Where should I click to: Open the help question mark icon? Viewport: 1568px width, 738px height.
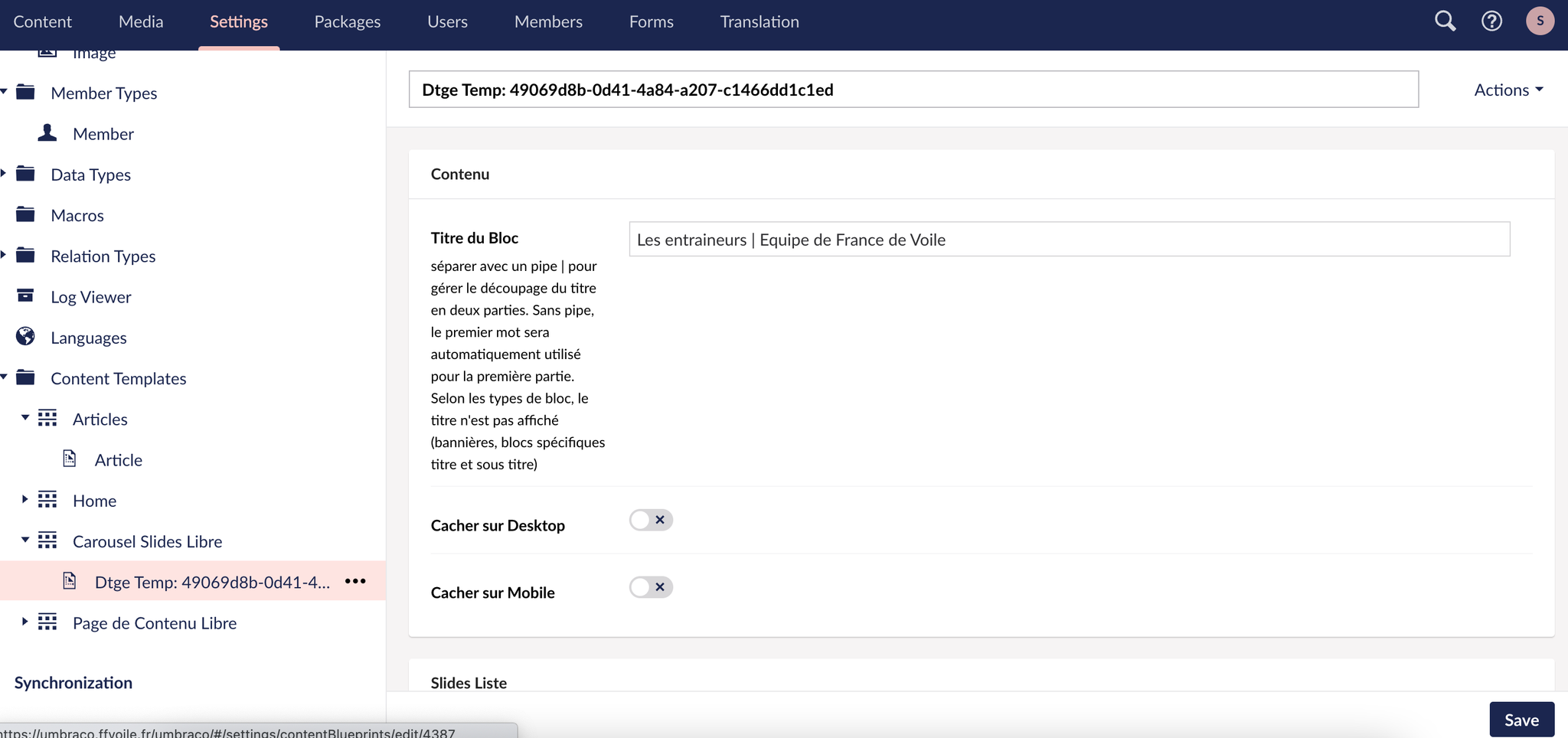click(x=1491, y=21)
